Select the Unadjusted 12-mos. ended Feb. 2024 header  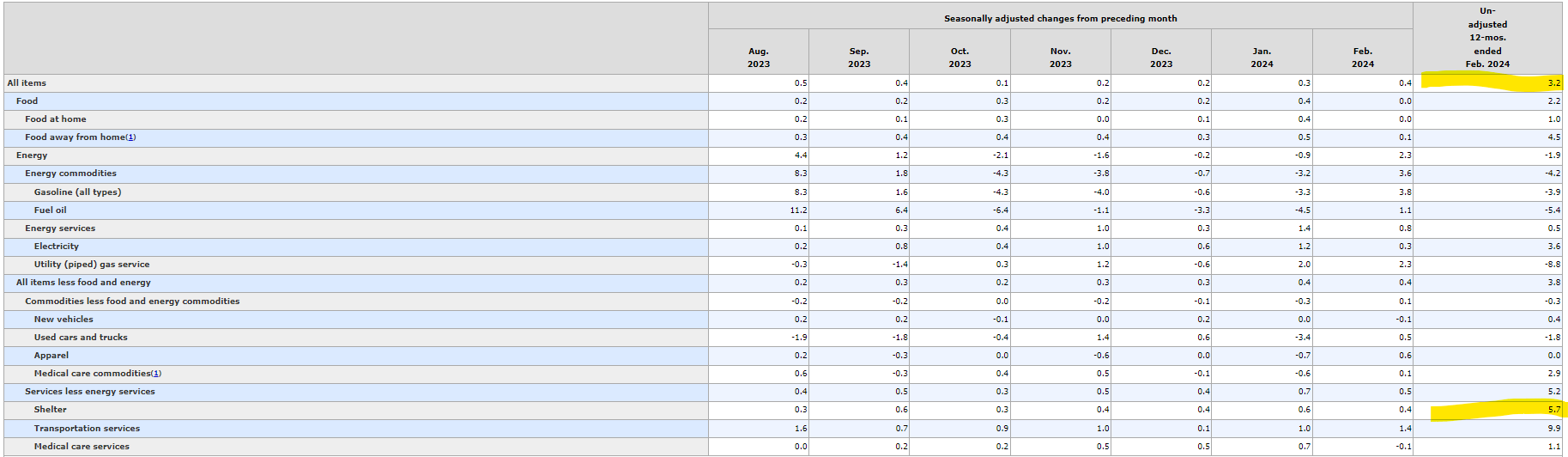pos(1487,38)
